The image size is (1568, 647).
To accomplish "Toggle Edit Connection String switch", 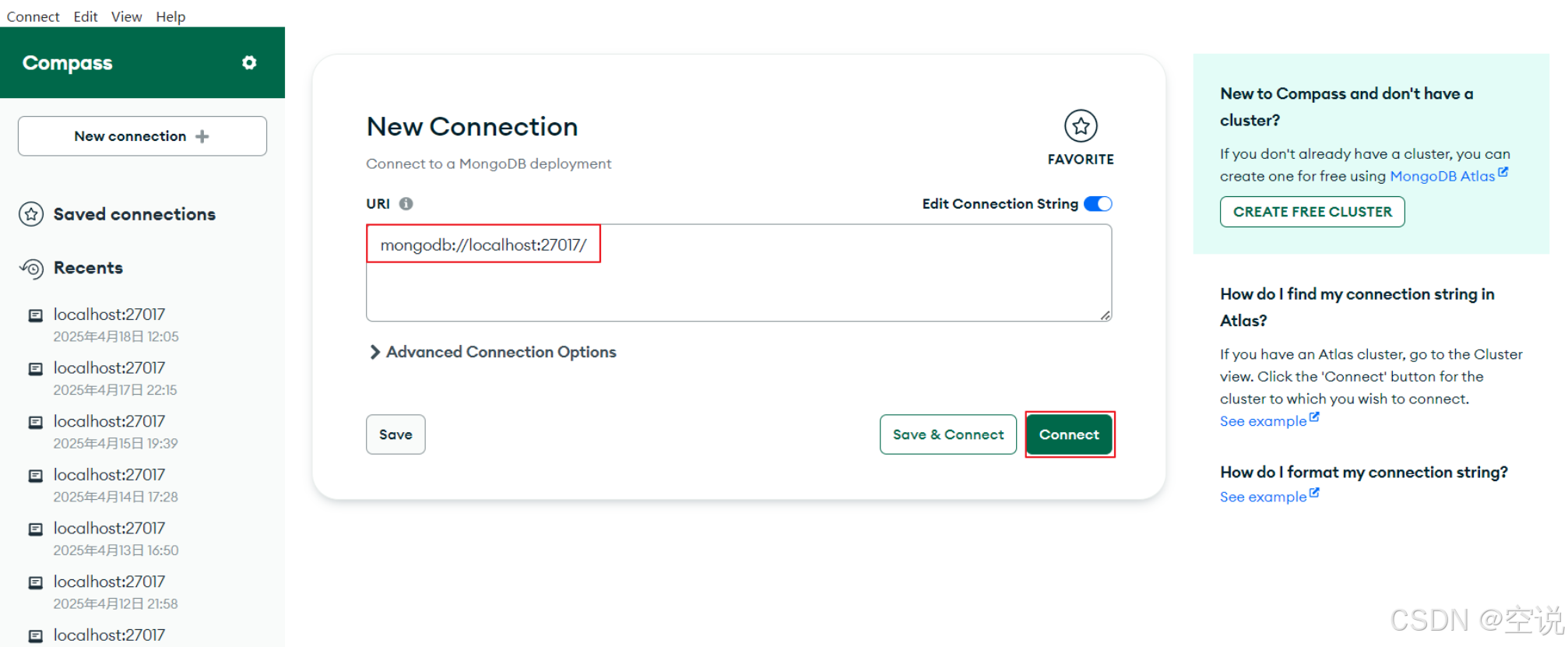I will [x=1098, y=203].
